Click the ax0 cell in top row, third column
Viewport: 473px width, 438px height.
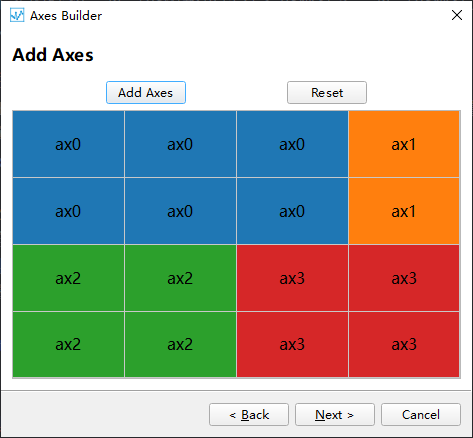[292, 144]
